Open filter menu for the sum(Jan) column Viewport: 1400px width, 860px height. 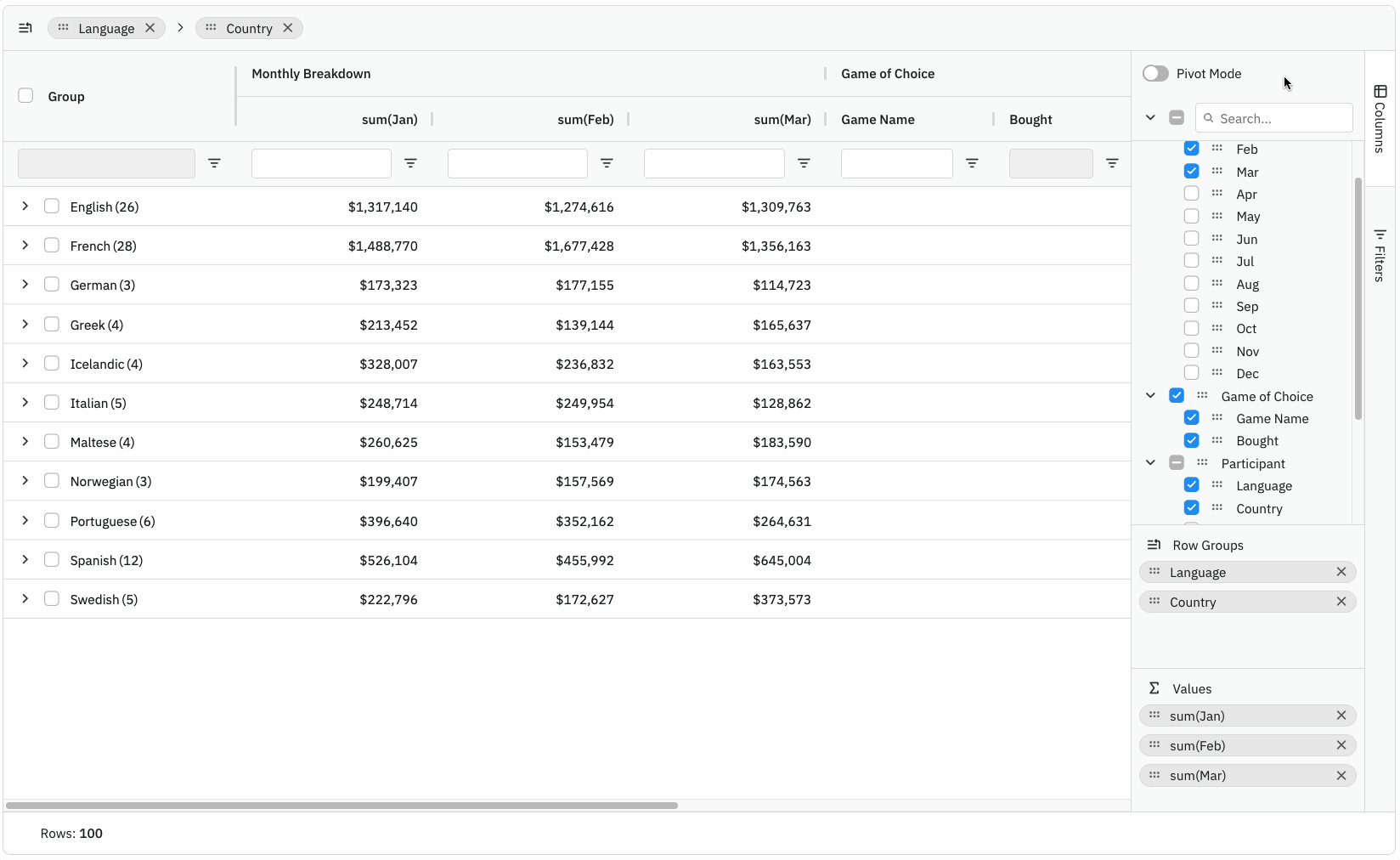coord(411,163)
